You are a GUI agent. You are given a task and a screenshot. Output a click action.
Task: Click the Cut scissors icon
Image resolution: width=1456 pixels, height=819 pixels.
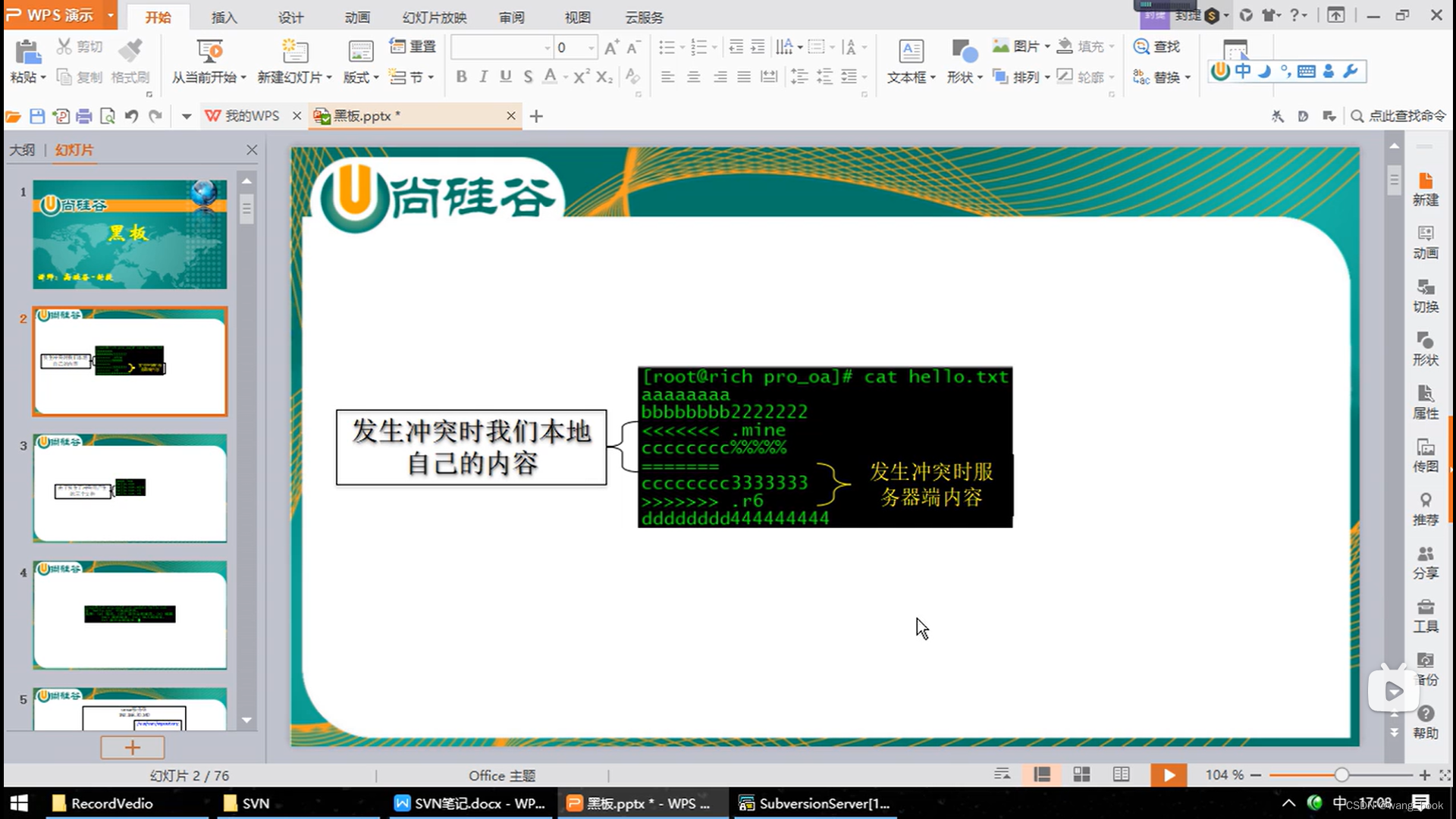click(x=64, y=46)
